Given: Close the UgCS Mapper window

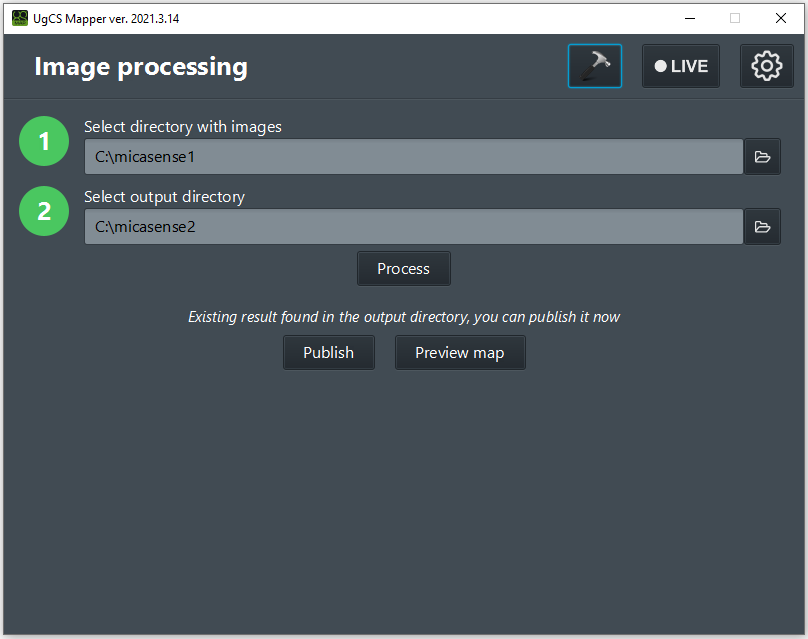Looking at the screenshot, I should (781, 19).
